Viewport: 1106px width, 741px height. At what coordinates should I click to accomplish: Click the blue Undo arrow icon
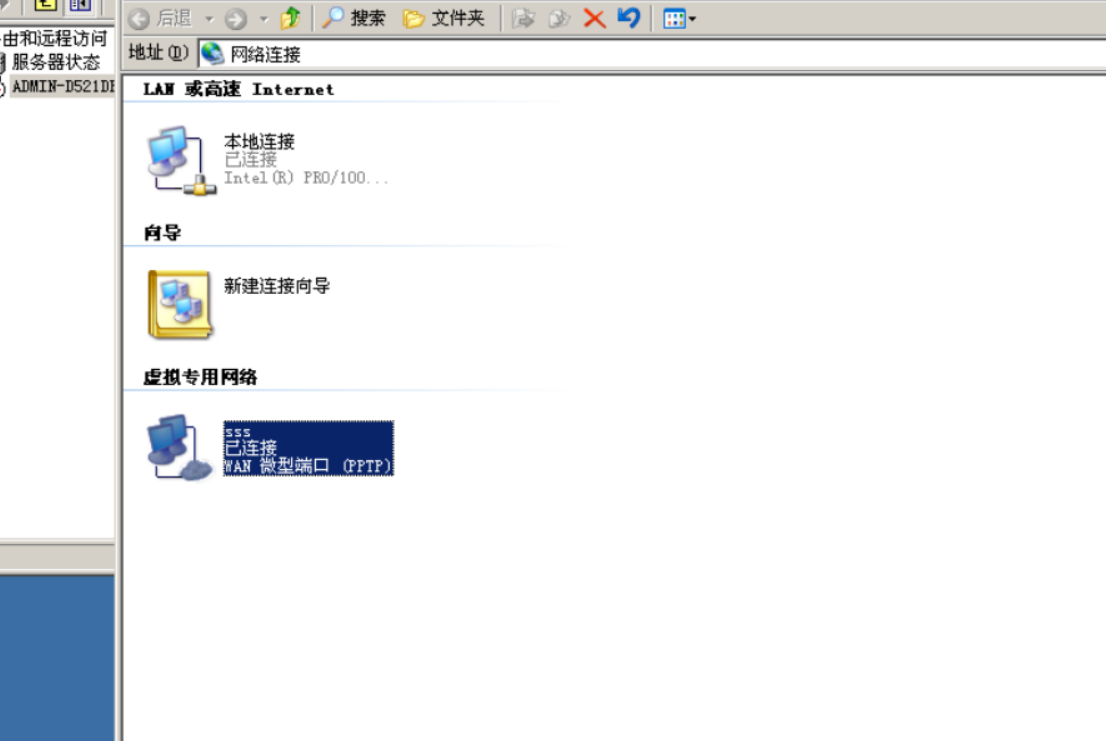tap(628, 17)
